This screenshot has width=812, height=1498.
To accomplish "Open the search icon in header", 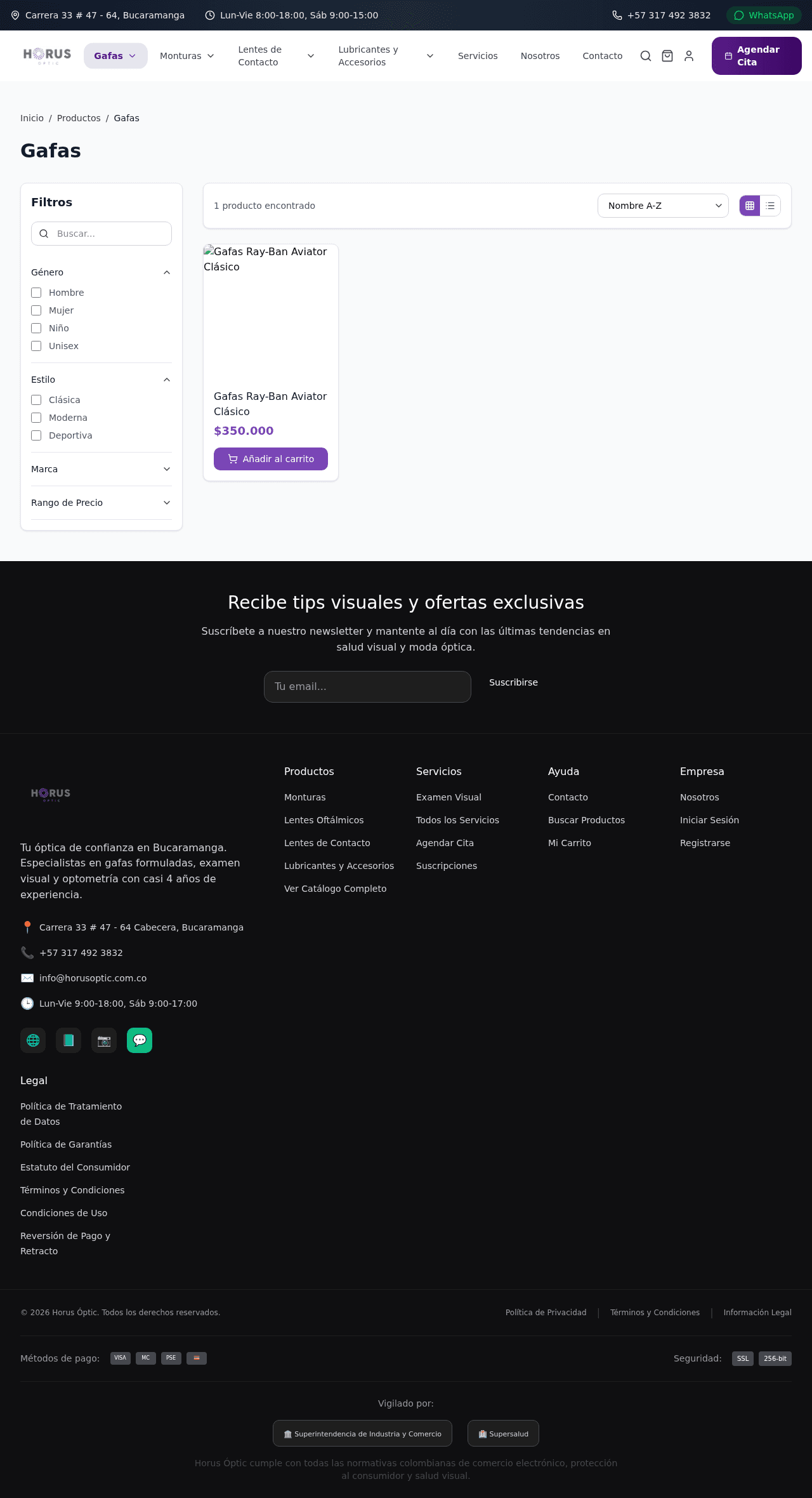I will (x=646, y=56).
